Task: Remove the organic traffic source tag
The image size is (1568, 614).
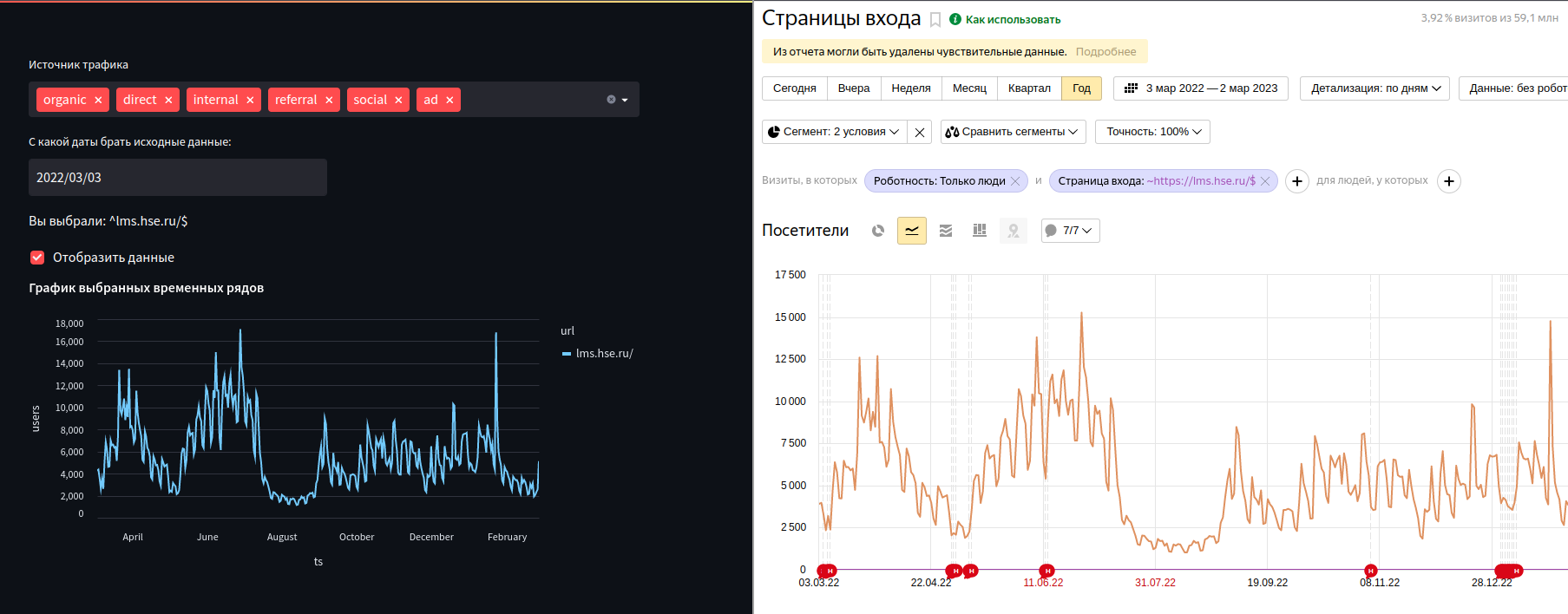Action: pos(98,101)
